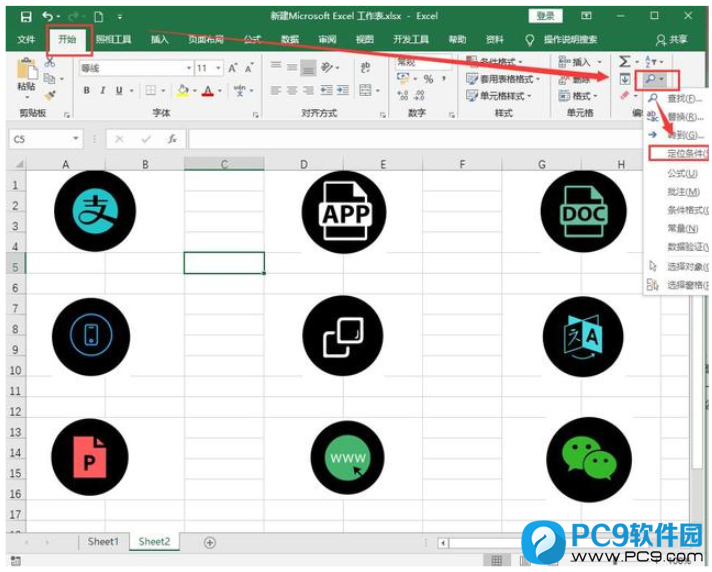Viewport: 712px width, 572px height.
Task: Click the Save icon in the title bar
Action: pyautogui.click(x=26, y=17)
